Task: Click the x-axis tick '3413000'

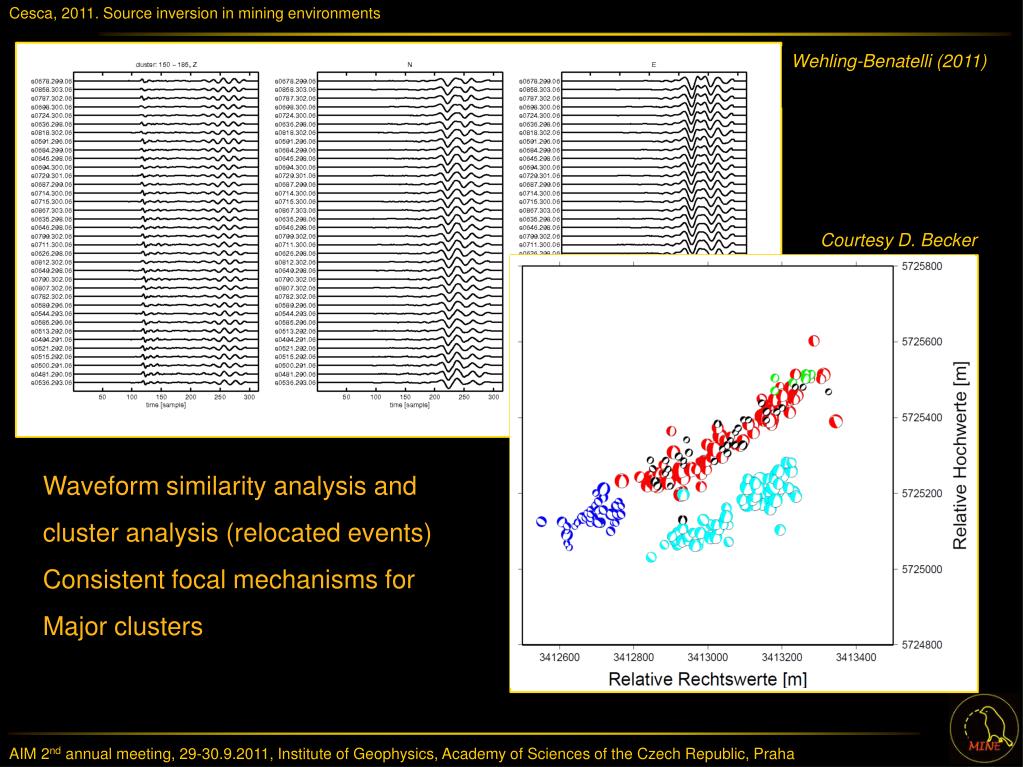Action: 708,657
